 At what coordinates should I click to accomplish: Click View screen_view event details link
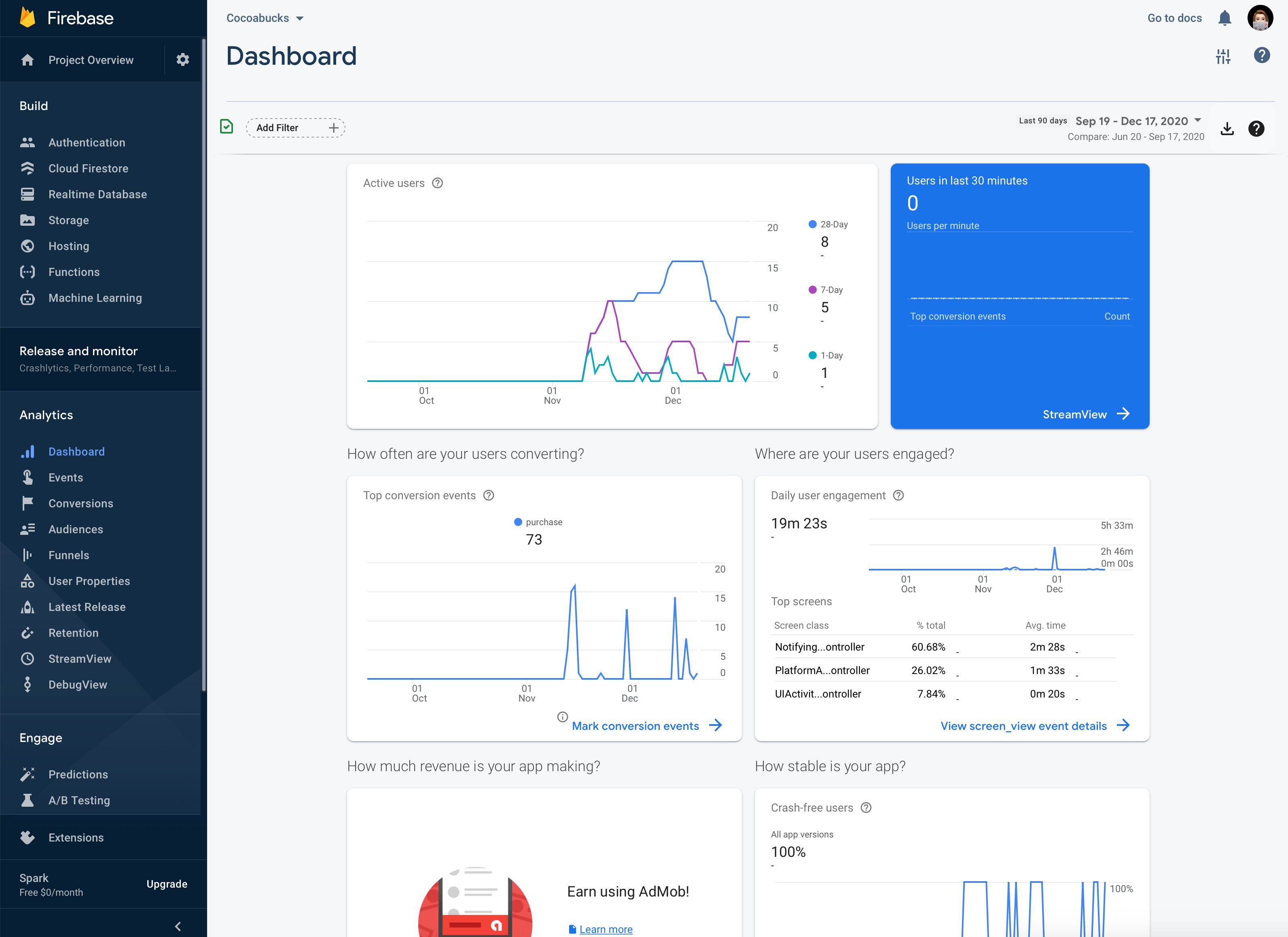click(x=1035, y=726)
